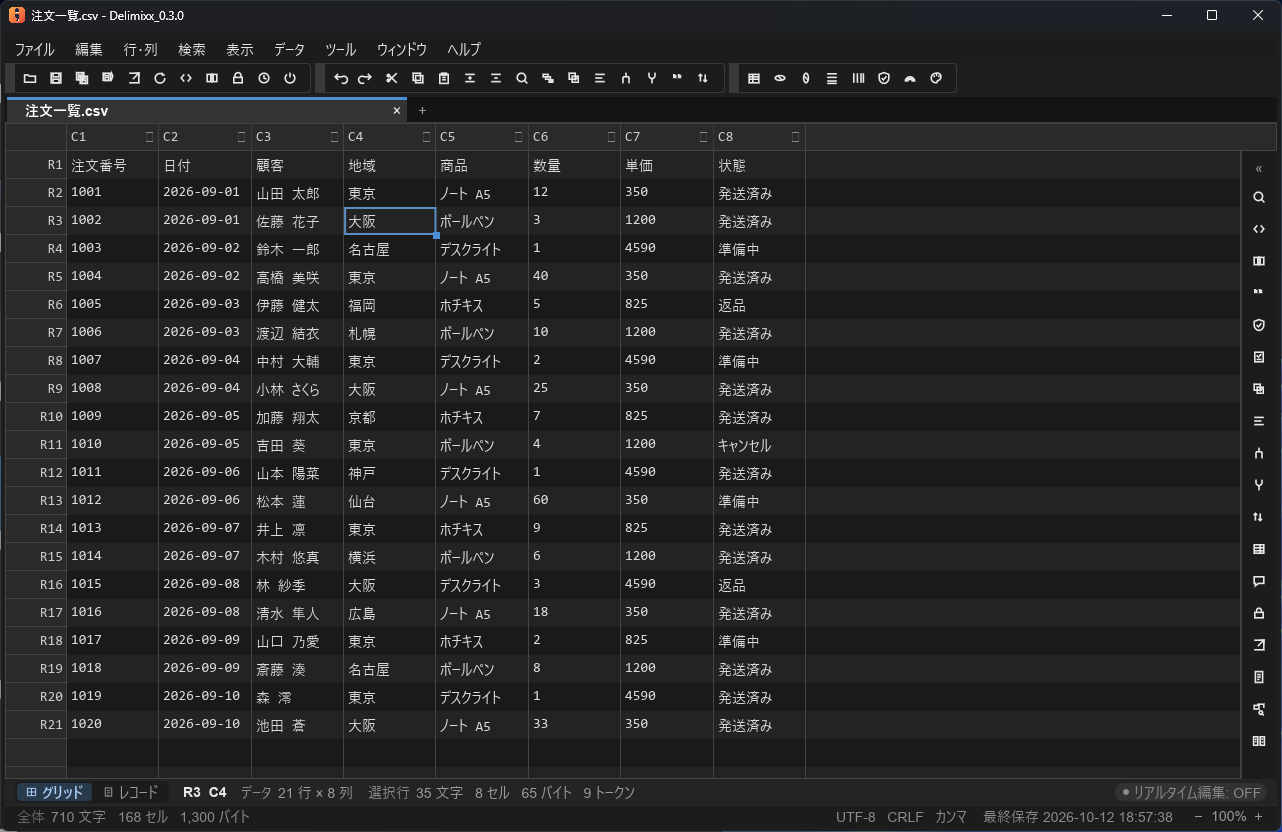Click the speech bubble comment icon in the right sidebar

(x=1259, y=581)
